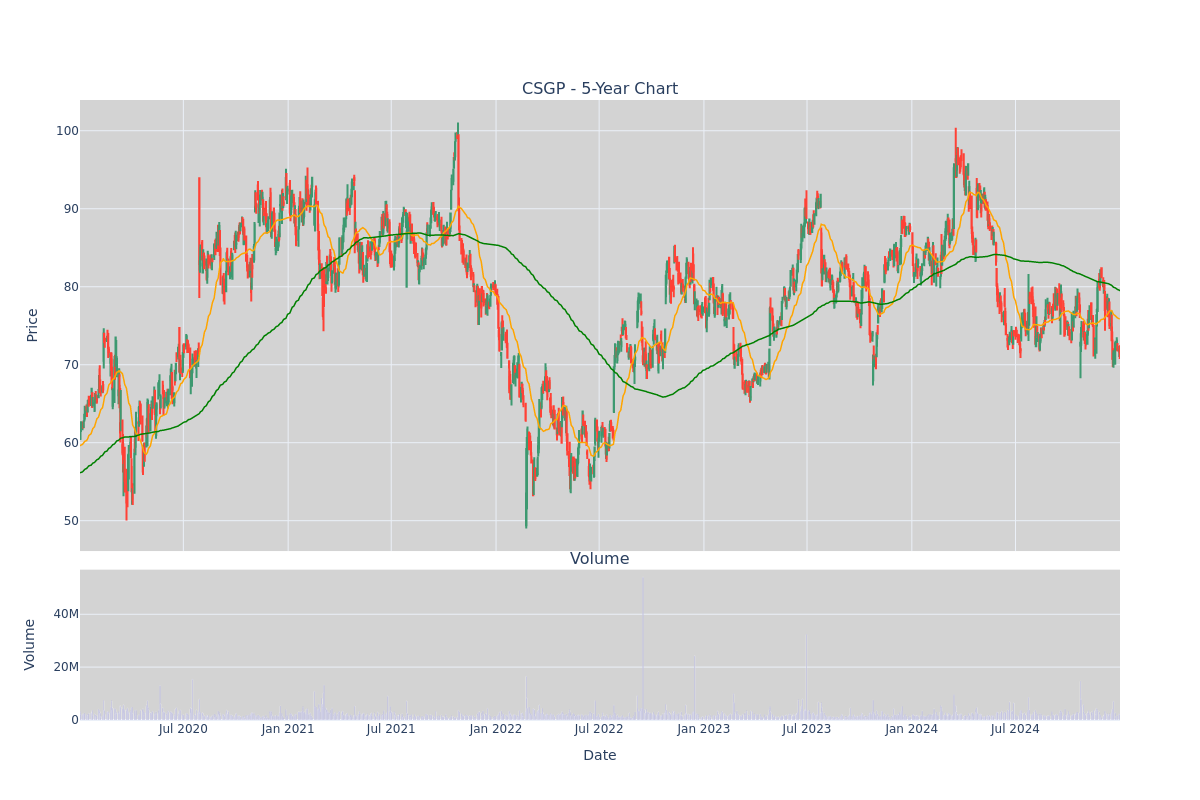
Task: Click the 70 price tick label
Action: coord(71,365)
